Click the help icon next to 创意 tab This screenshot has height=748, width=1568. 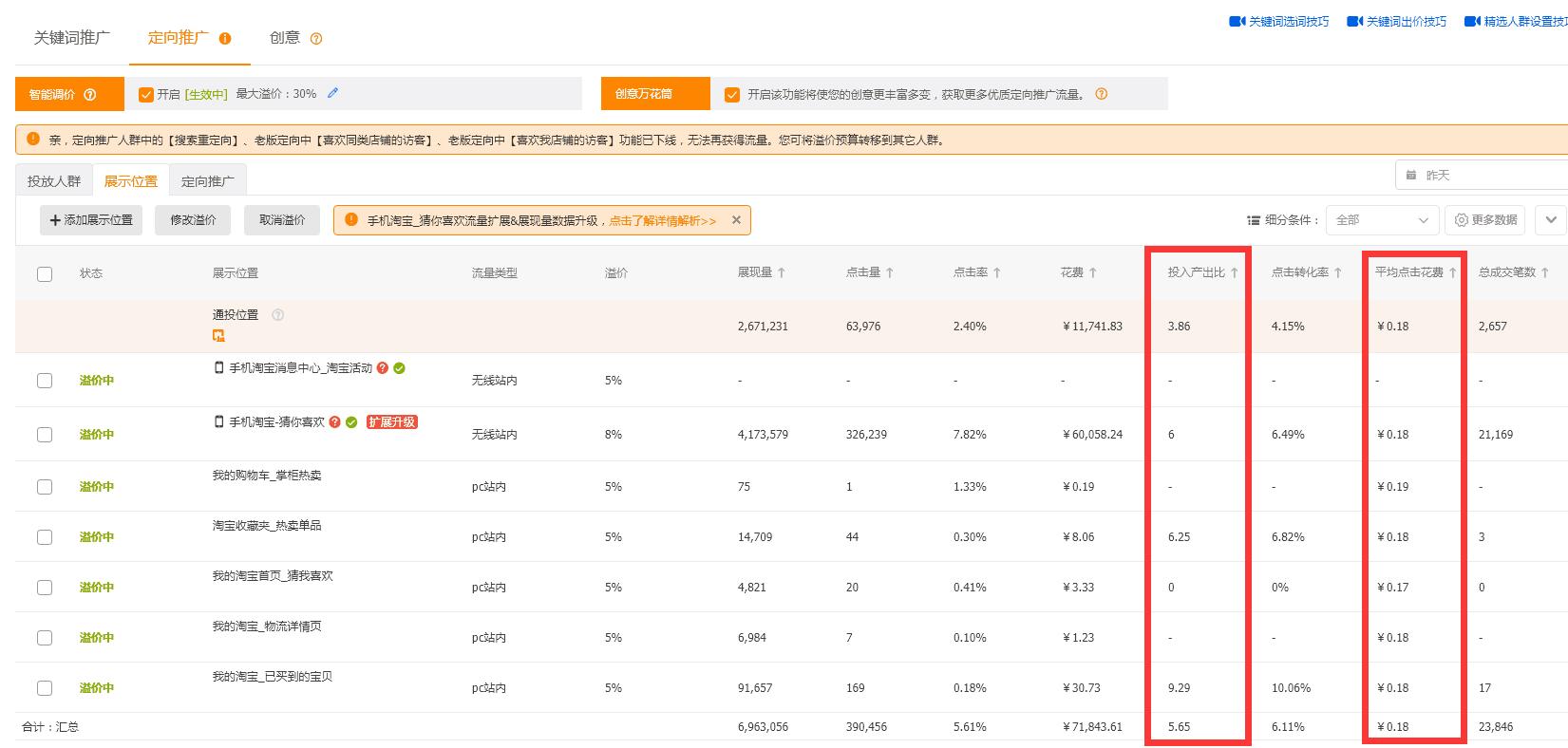pos(316,39)
